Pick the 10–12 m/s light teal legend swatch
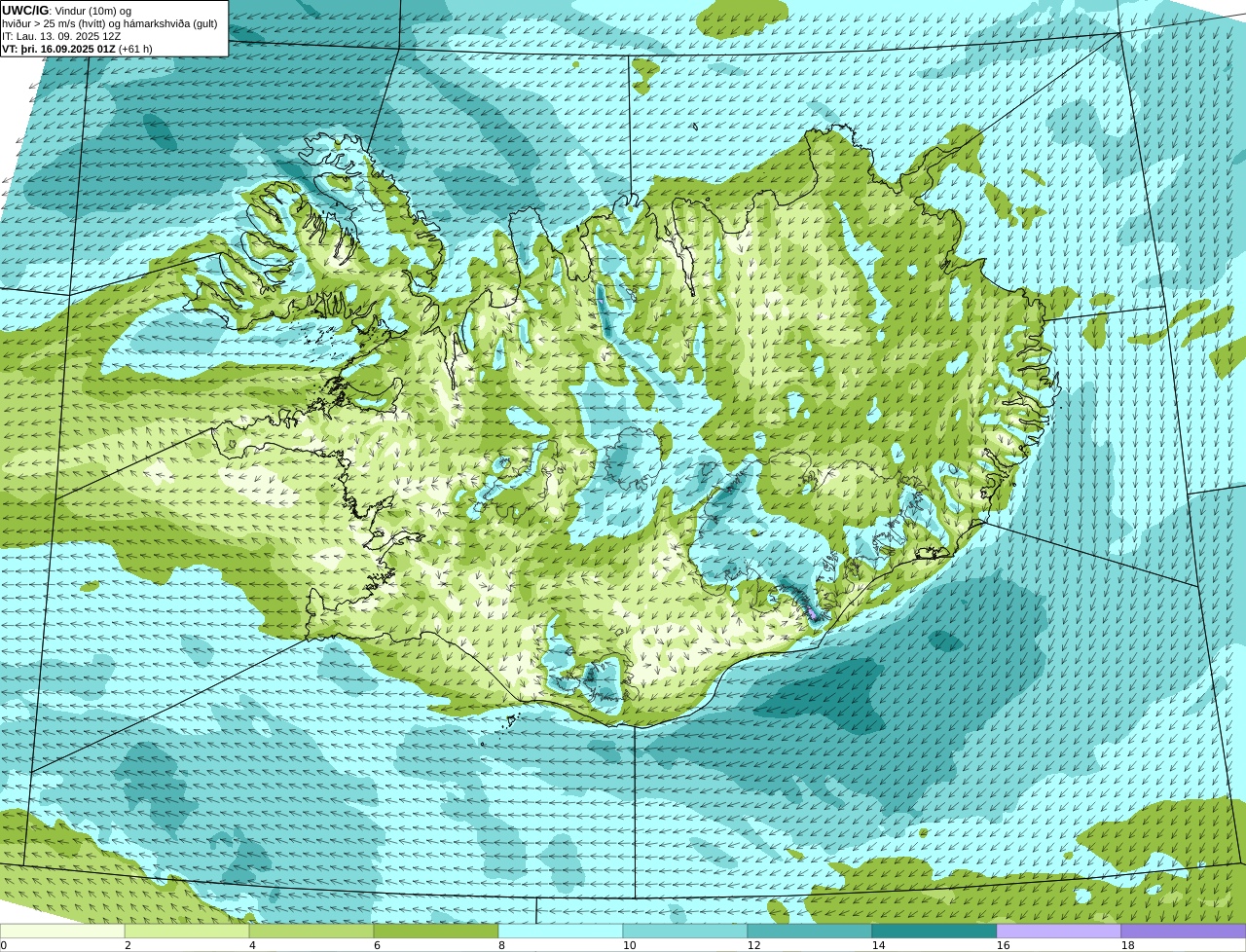The image size is (1246, 952). click(685, 931)
